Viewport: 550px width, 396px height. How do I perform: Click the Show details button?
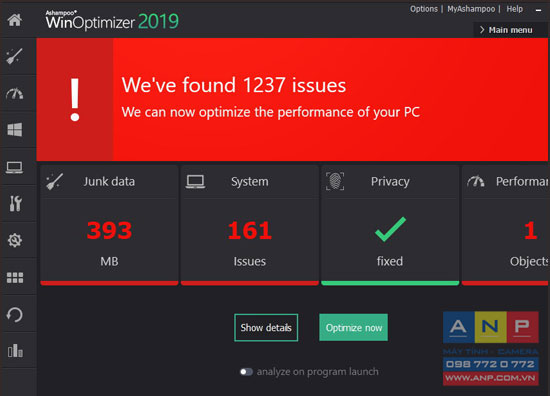[266, 328]
